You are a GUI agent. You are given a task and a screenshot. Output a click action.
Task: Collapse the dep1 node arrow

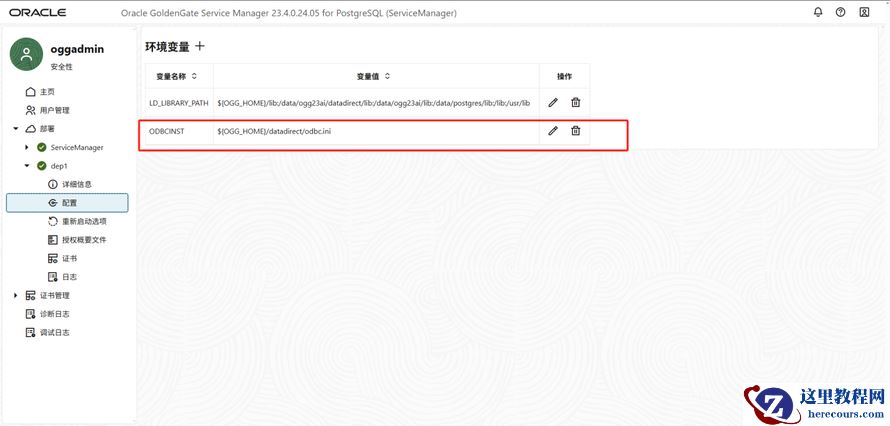(27, 166)
